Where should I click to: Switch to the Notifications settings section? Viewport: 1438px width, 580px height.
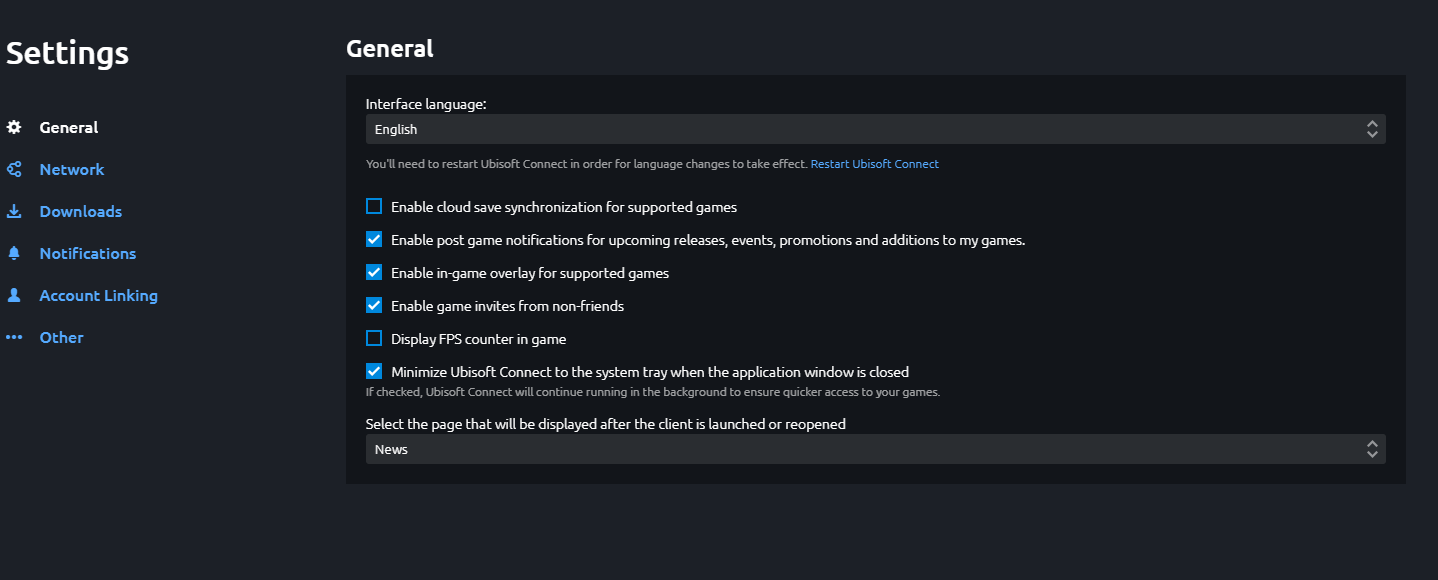pos(87,253)
